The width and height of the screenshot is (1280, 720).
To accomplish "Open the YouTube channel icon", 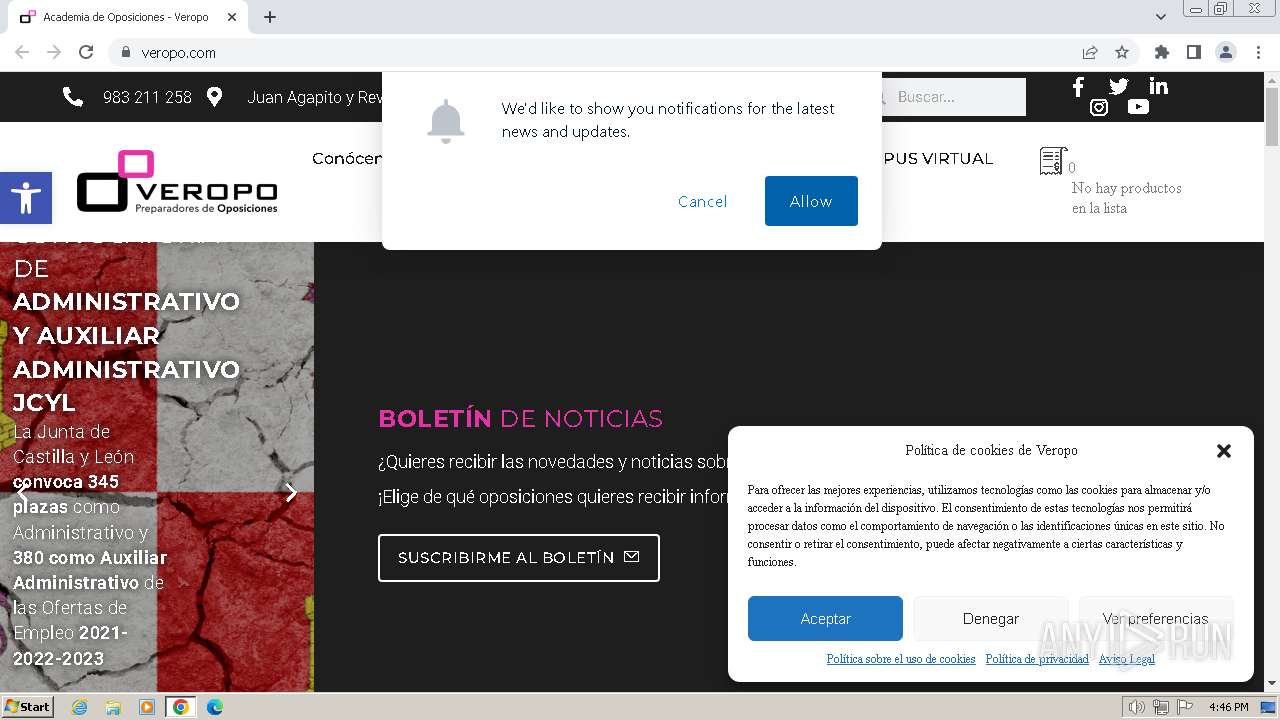I will [x=1138, y=107].
